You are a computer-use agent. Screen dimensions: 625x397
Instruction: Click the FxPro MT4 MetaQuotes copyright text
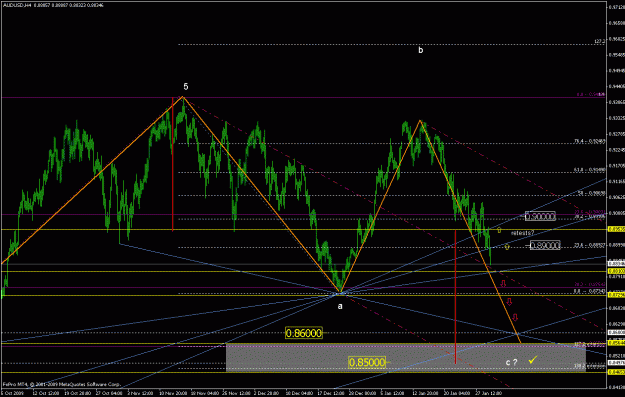coord(62,384)
